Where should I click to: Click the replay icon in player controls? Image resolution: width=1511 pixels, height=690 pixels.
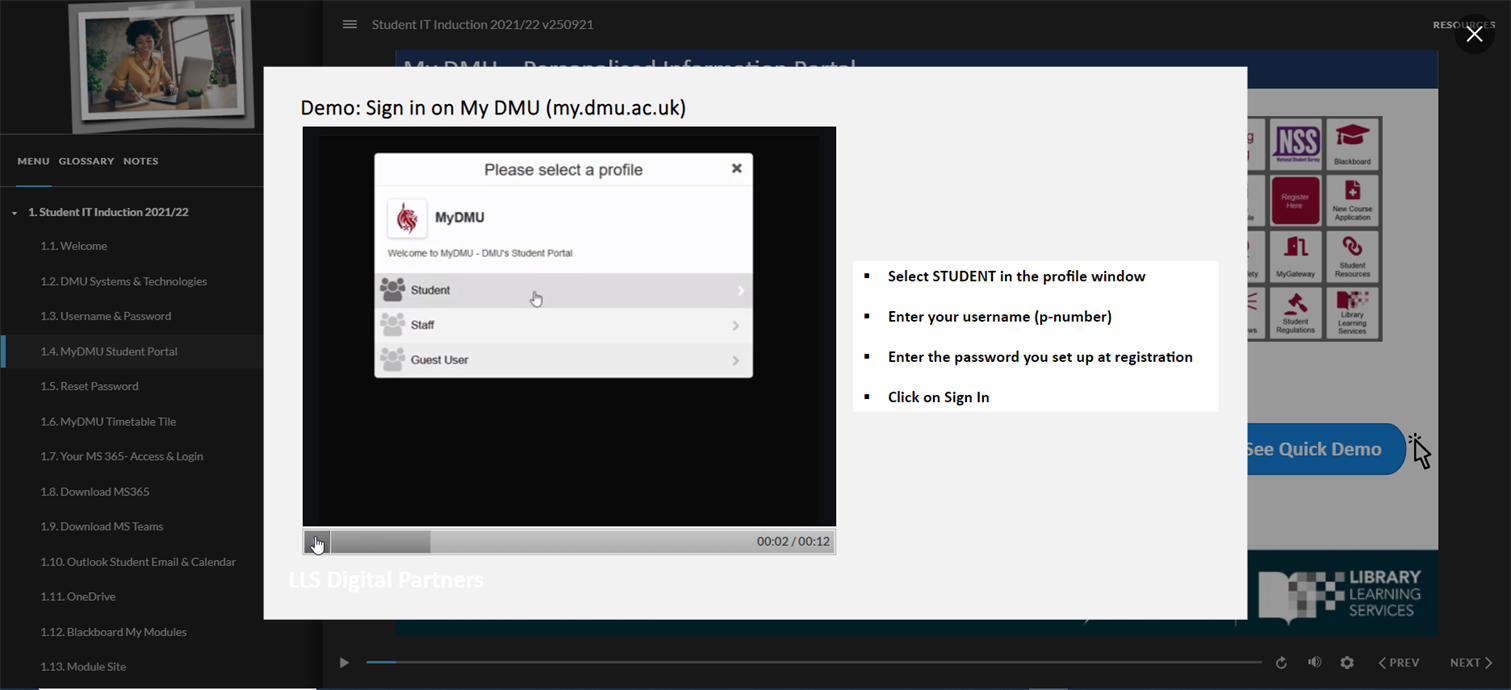click(x=1281, y=663)
